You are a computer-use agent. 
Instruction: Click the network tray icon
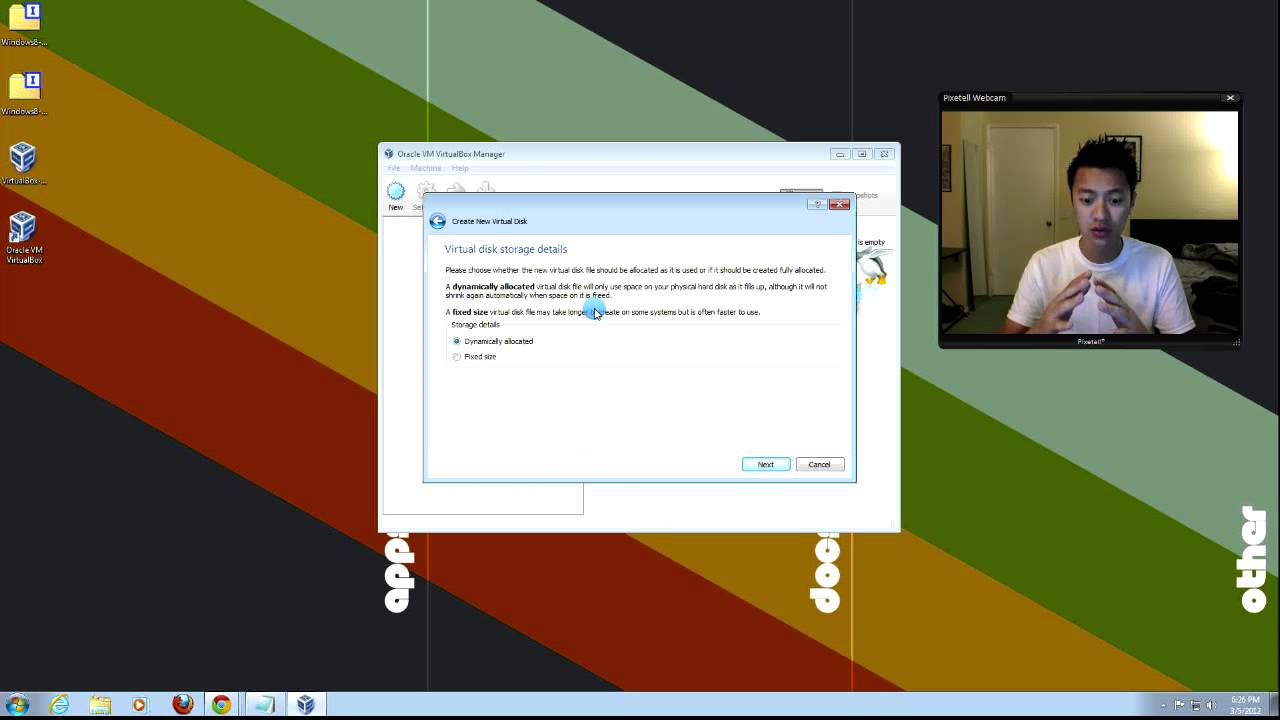click(x=1195, y=705)
